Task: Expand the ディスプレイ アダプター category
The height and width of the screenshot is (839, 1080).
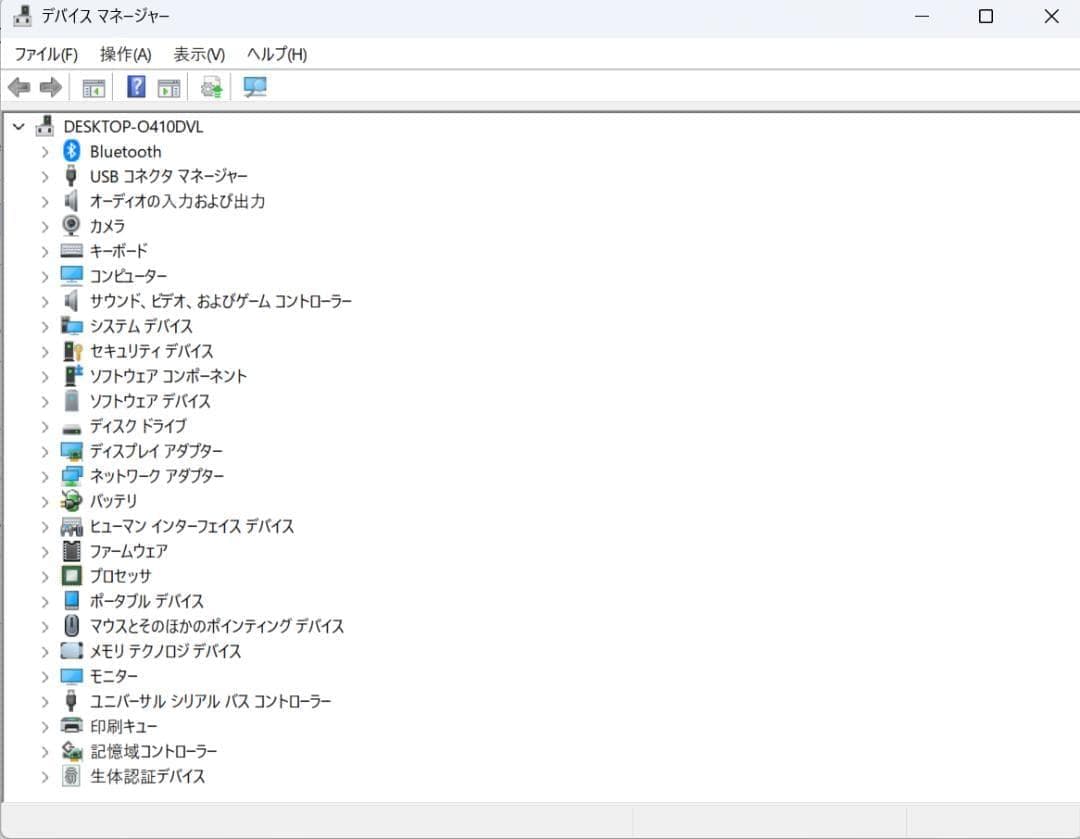Action: pyautogui.click(x=44, y=451)
